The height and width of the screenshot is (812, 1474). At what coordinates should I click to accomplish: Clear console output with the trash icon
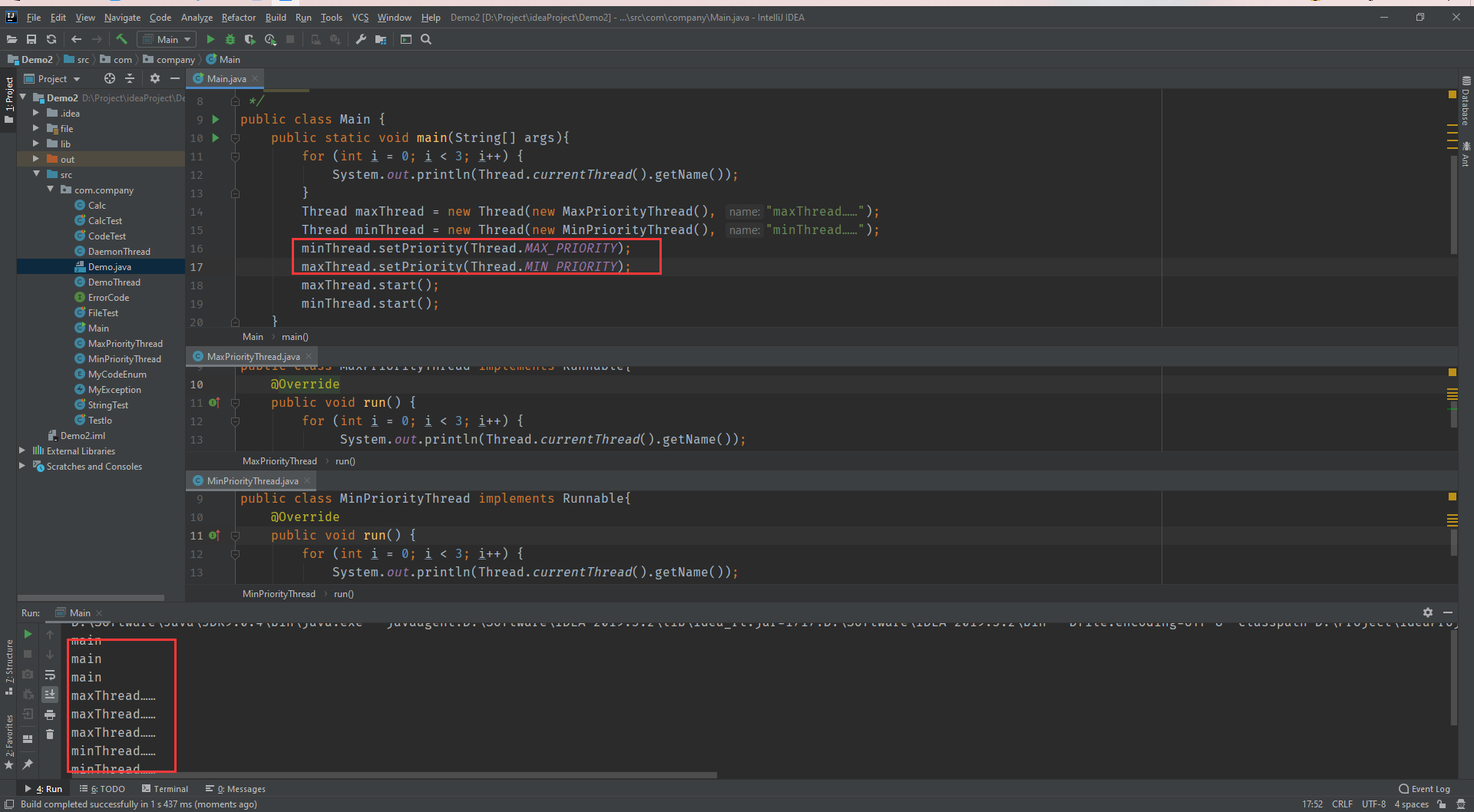pyautogui.click(x=50, y=734)
